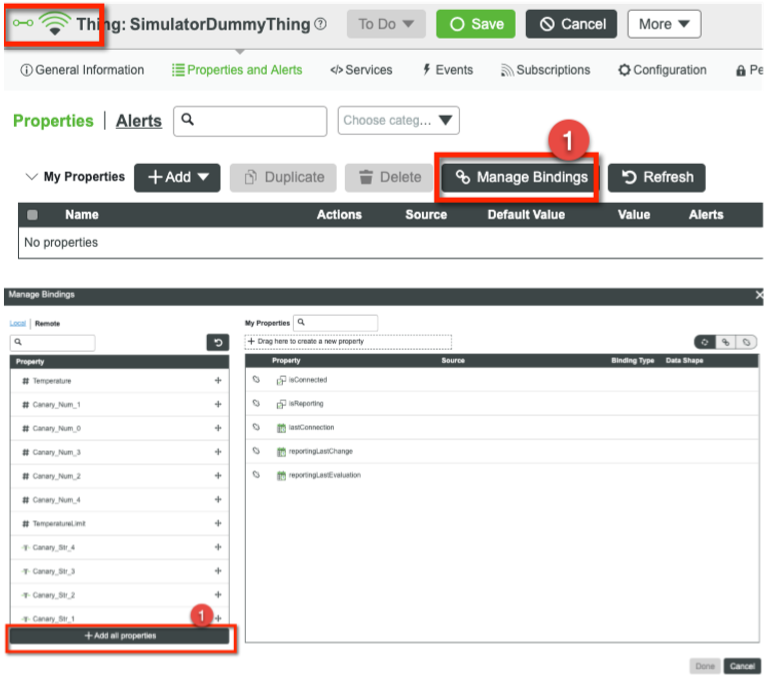
Task: Click the unbound icon for reportingLastChange
Action: click(x=256, y=451)
